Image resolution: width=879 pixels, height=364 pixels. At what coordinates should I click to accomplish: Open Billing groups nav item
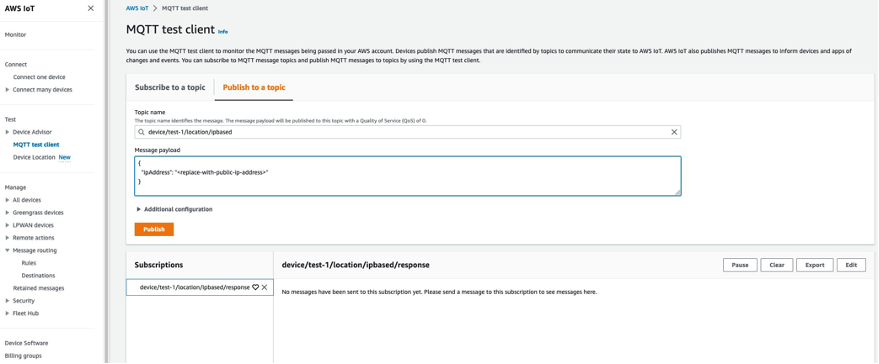point(23,356)
